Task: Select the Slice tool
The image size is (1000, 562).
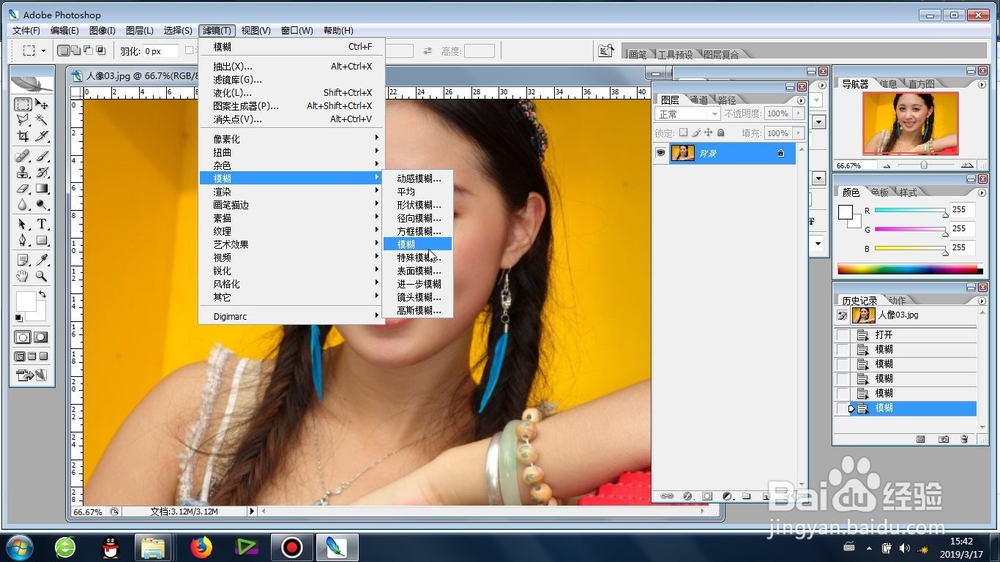Action: 42,136
